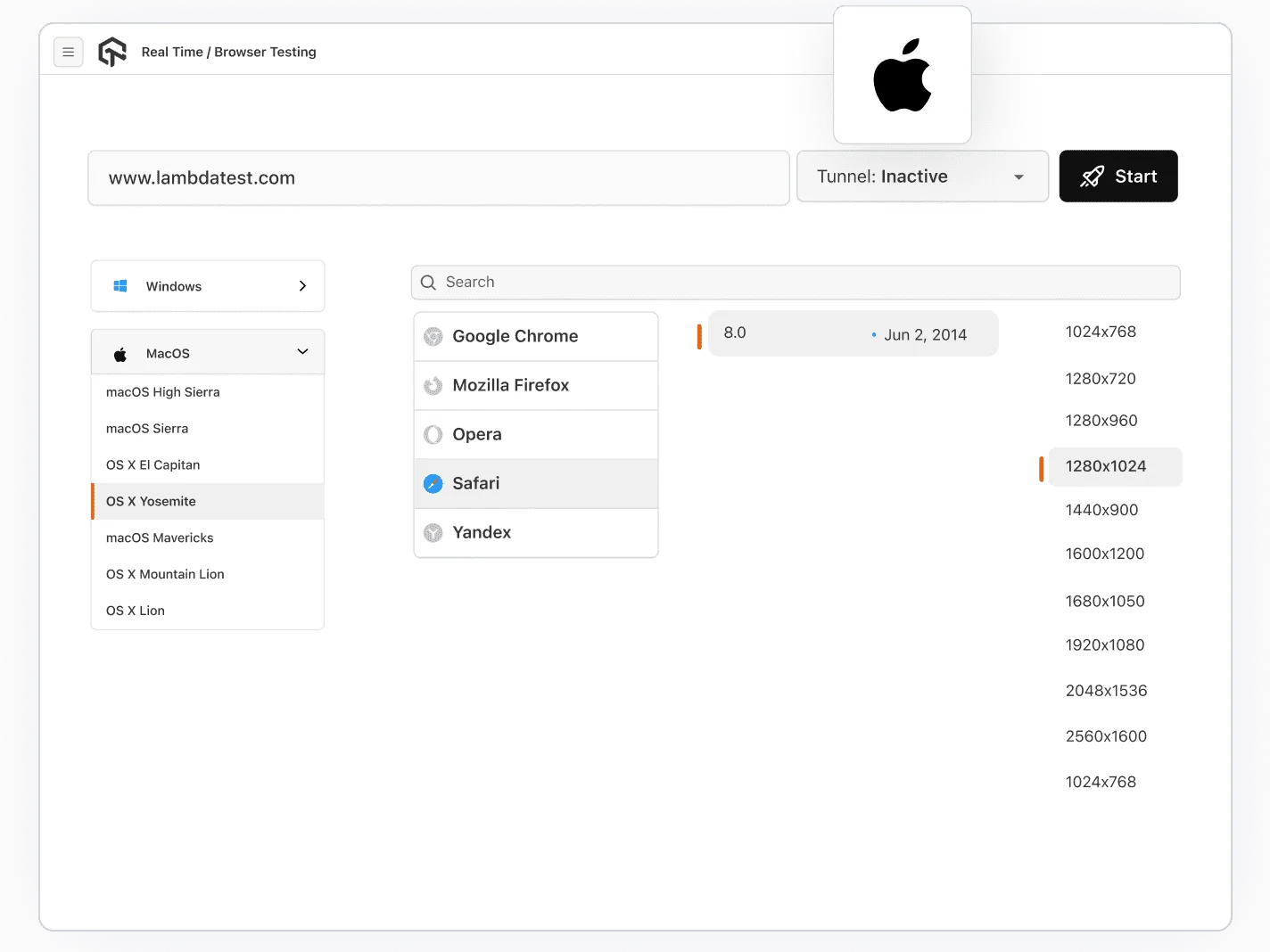
Task: Select the 1920x1080 resolution
Action: (1105, 644)
